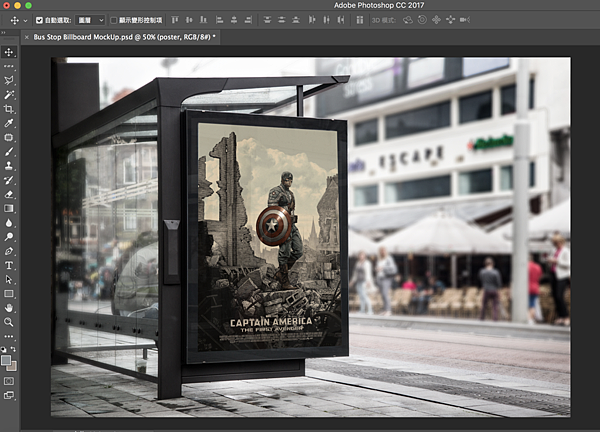Screen dimensions: 600x432
Task: Select the 3D Orbit camera mode
Action: (408, 20)
